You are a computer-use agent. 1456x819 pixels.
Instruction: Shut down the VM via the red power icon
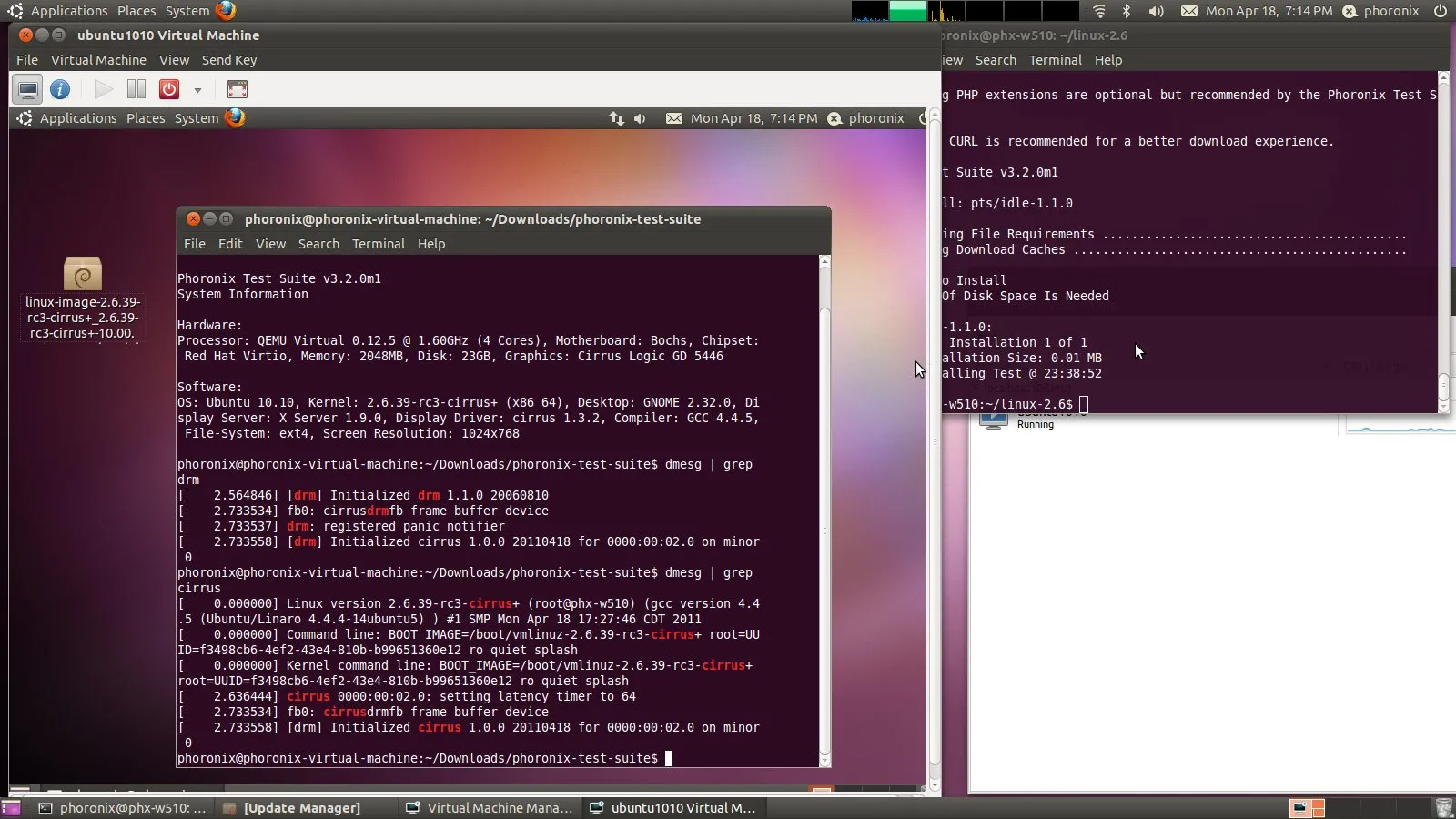pos(167,89)
